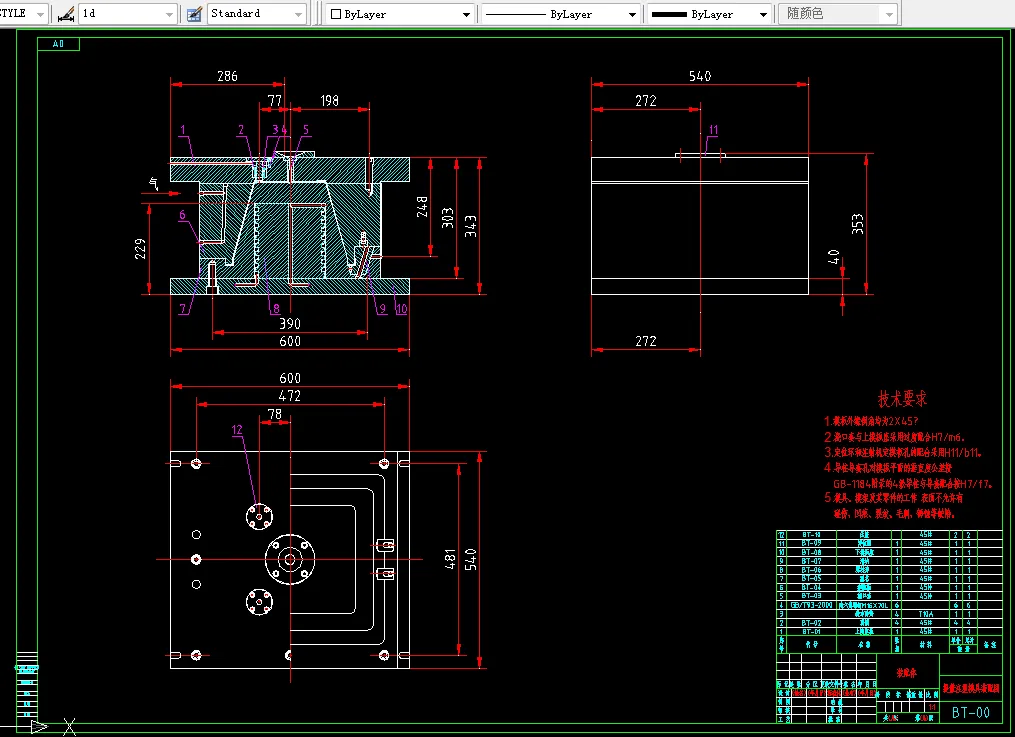
Task: Open the 1d dimension style dropdown
Action: click(167, 14)
